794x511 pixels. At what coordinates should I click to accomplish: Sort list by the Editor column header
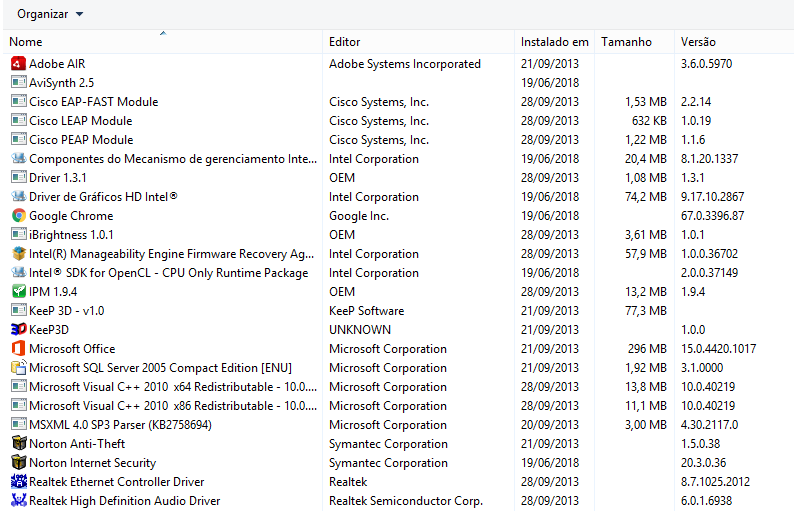pos(418,42)
